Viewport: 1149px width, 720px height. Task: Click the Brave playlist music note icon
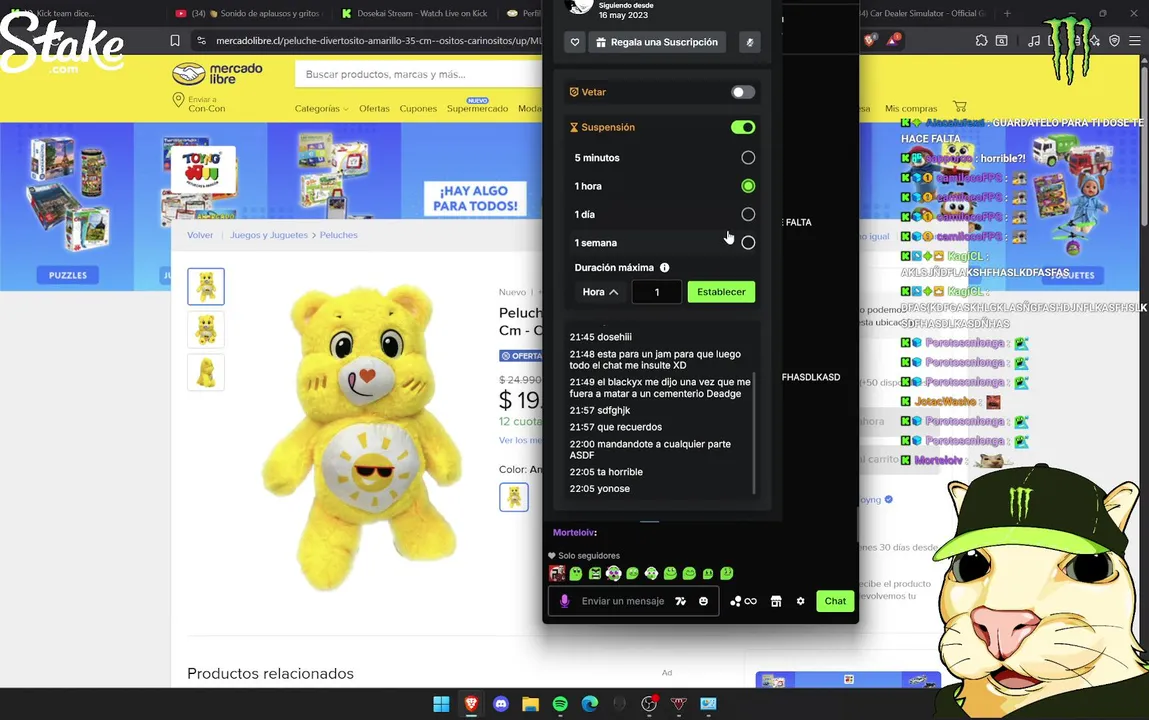1034,41
